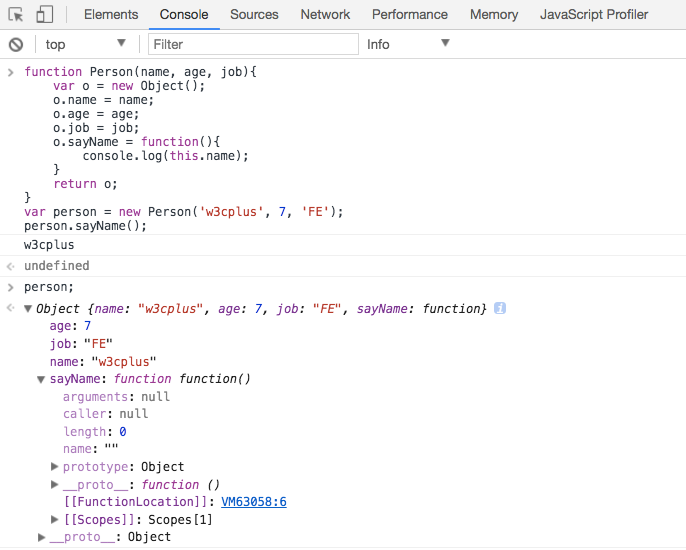Viewport: 686px width, 550px height.
Task: Click the return o; code line
Action: click(85, 184)
